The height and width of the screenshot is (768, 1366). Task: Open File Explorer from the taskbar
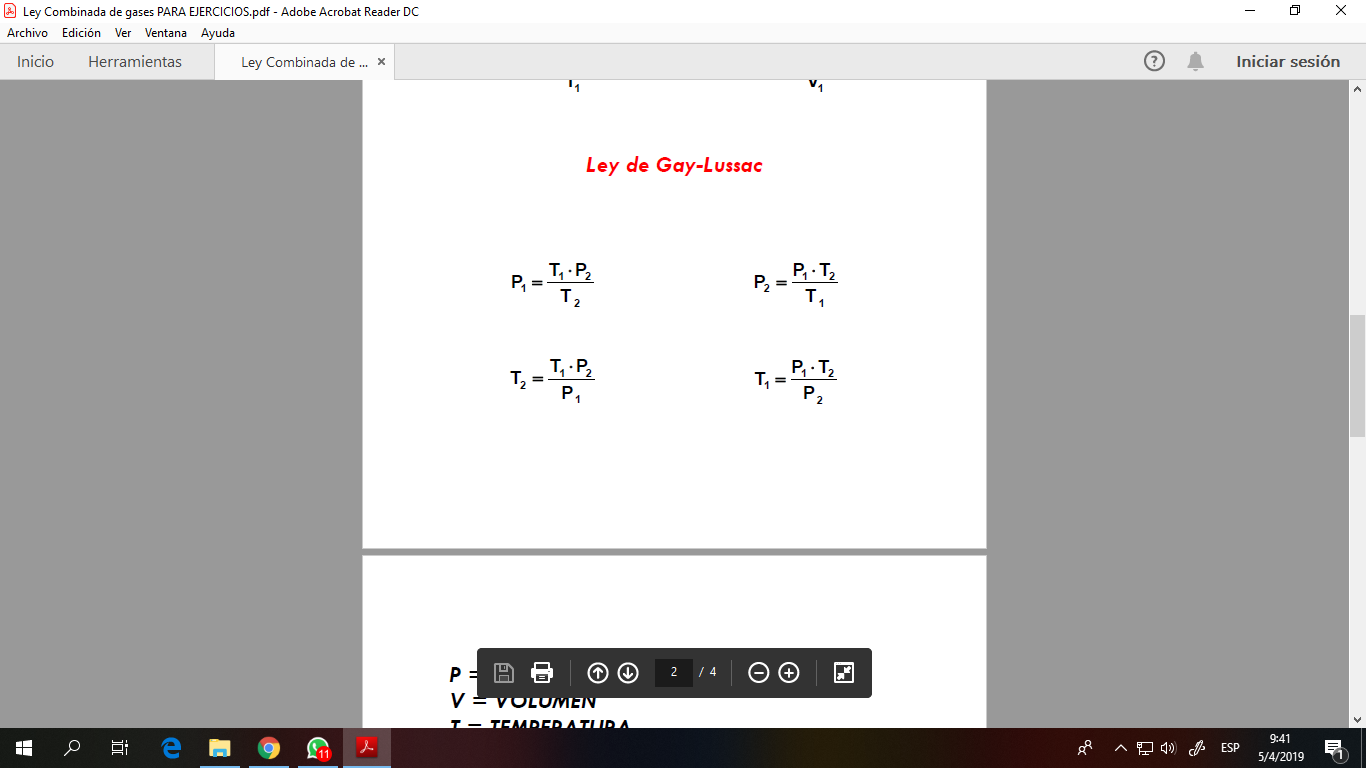point(219,748)
